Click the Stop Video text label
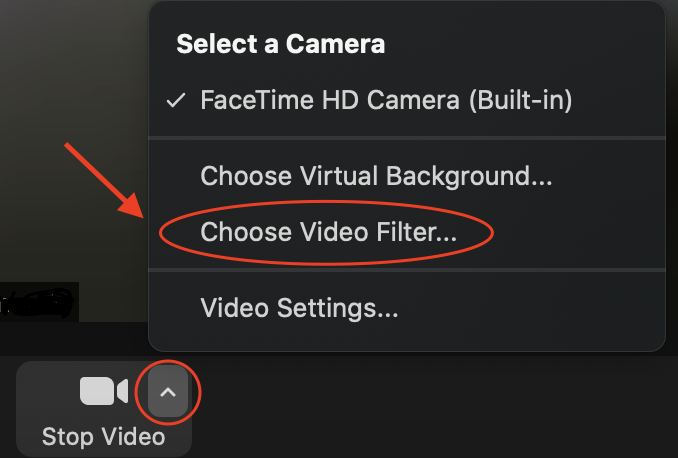The height and width of the screenshot is (458, 678). (103, 436)
